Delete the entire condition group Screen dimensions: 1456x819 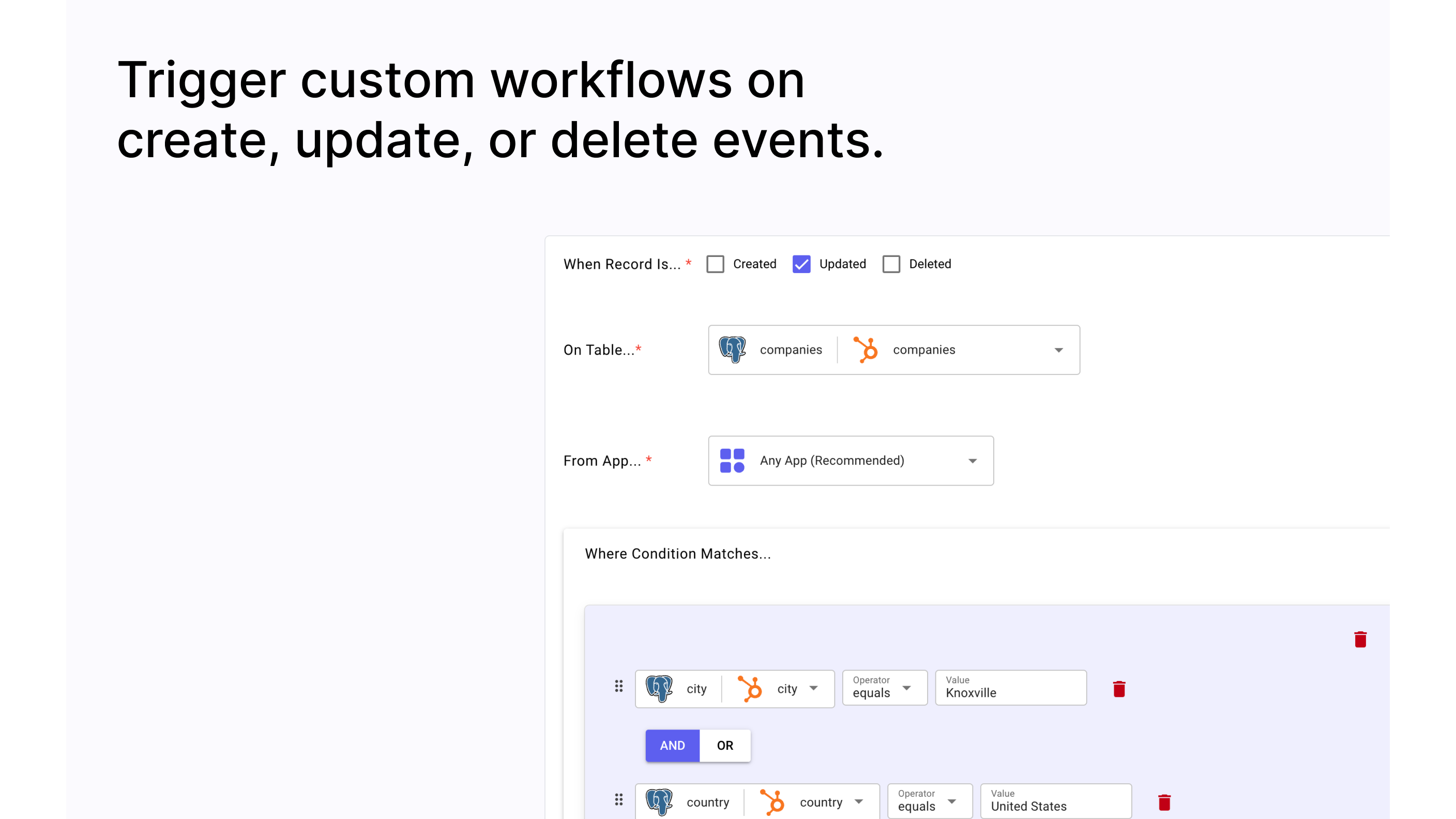click(1360, 639)
